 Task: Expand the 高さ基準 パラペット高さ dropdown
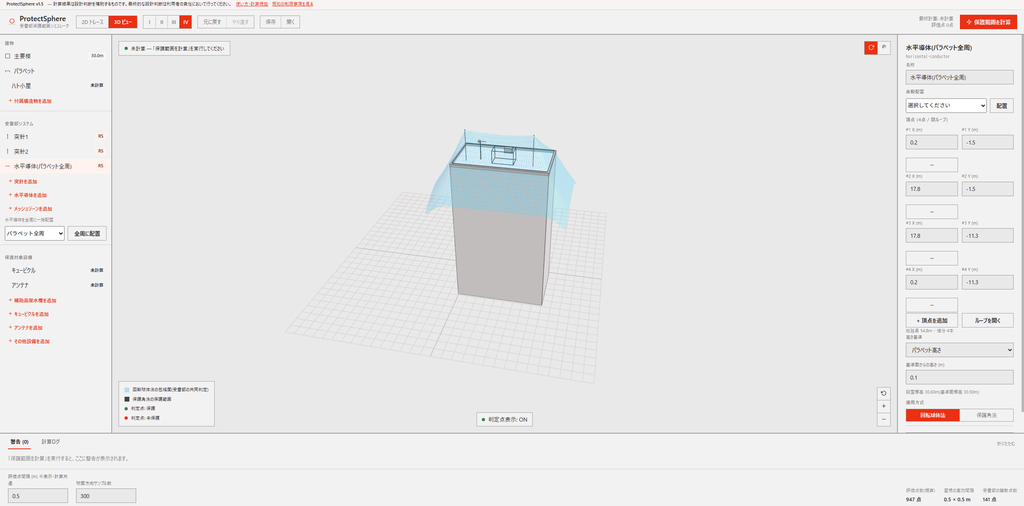tap(959, 350)
